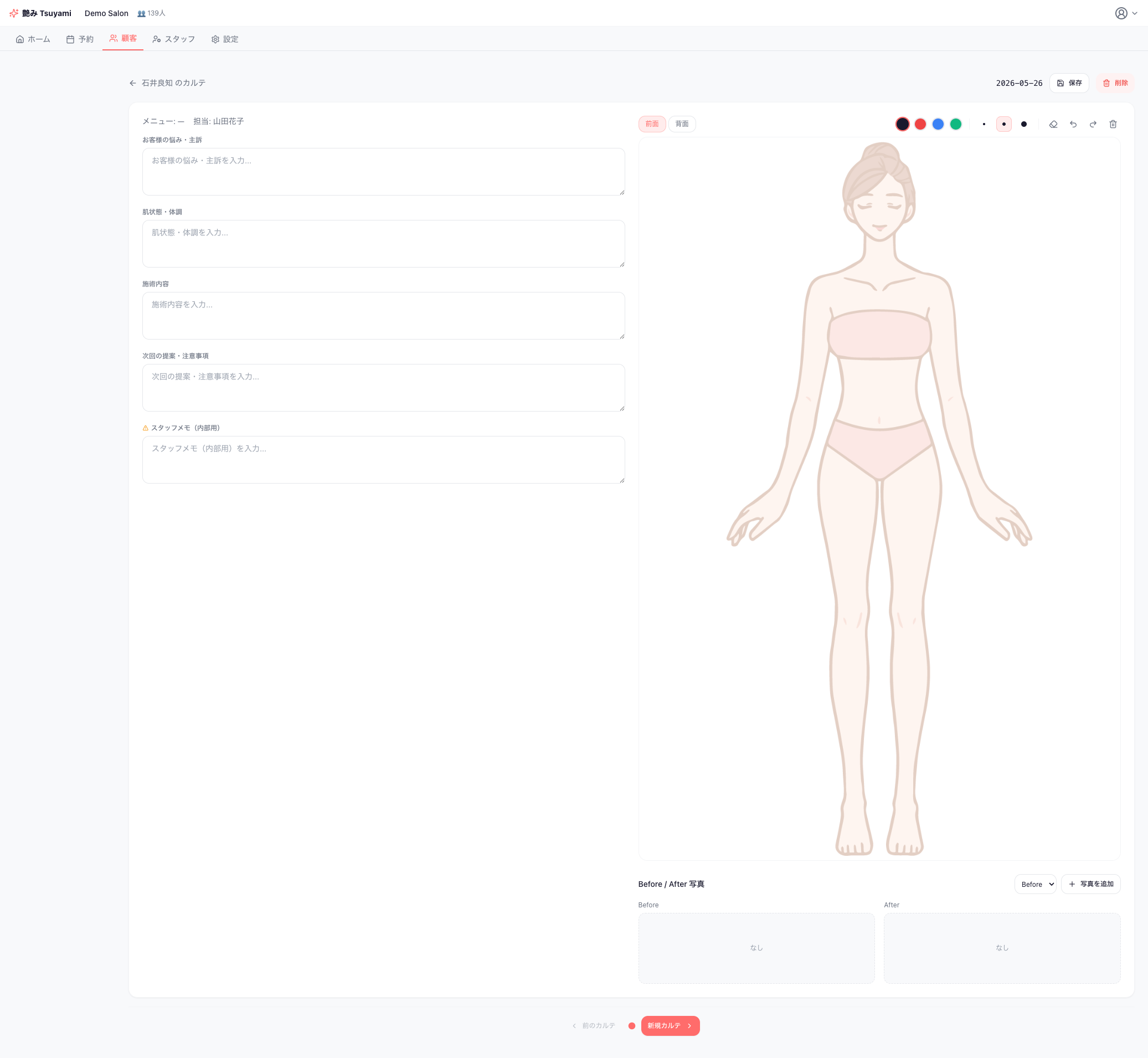Go to 前のカルテ
Viewport: 1148px width, 1058px height.
pos(593,1025)
